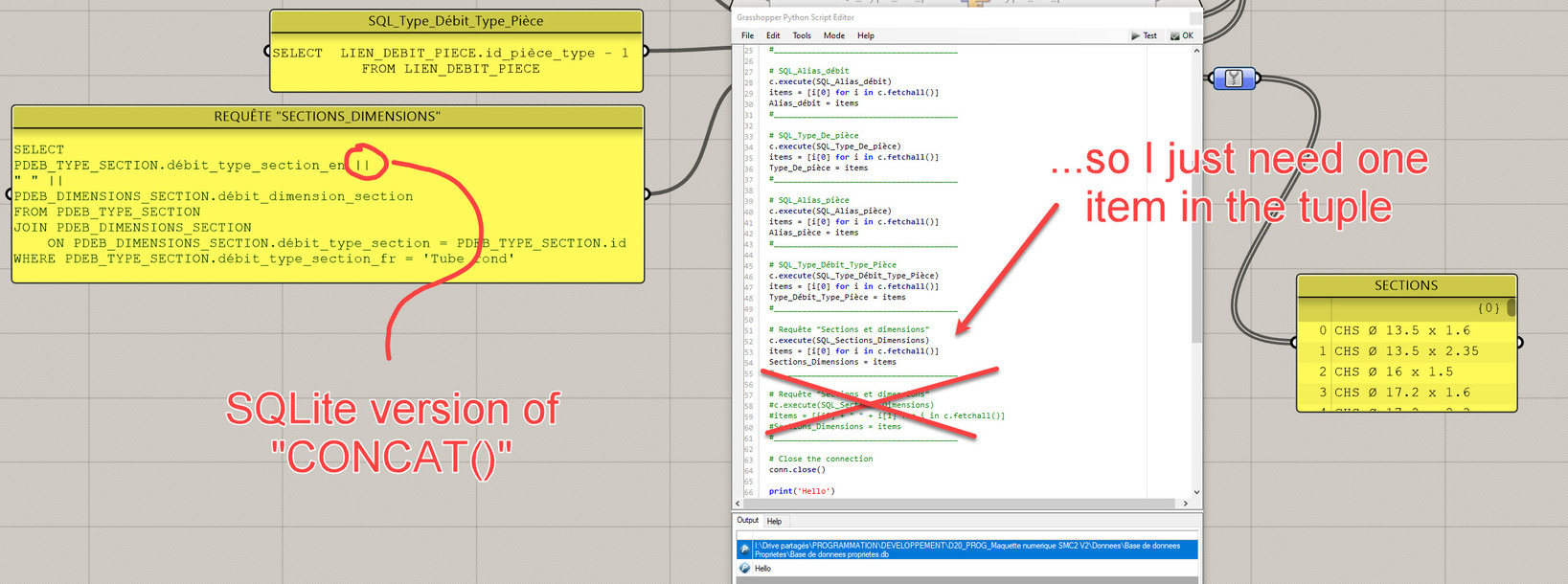This screenshot has width=1568, height=584.
Task: Click the 'c.execute(SQL_Alias_débit)' code line
Action: [829, 82]
